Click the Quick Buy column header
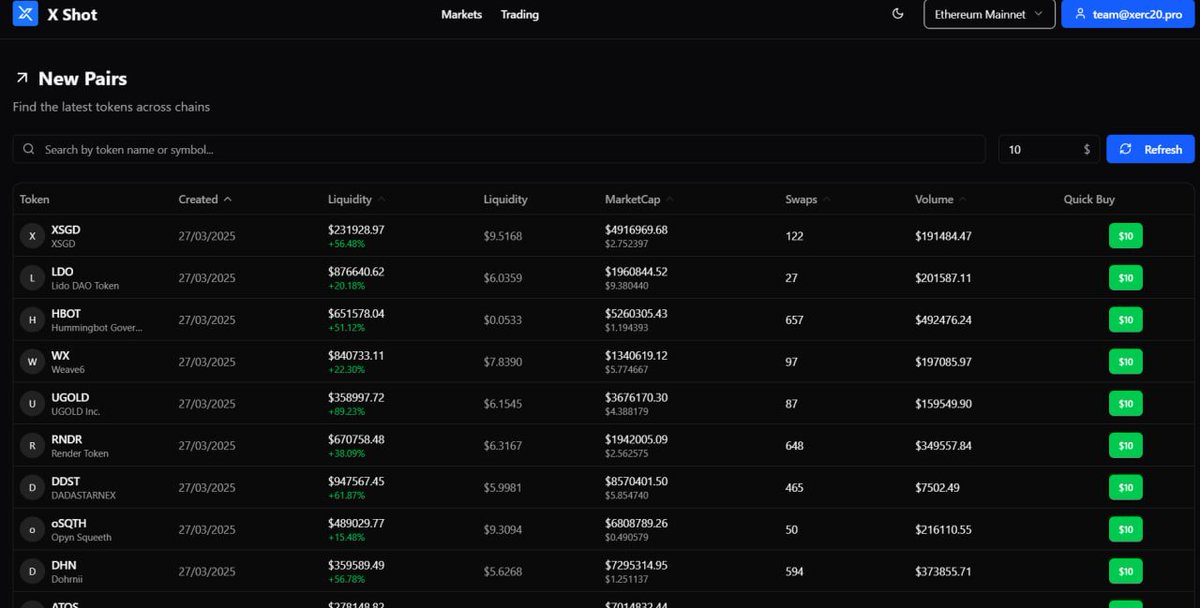Viewport: 1200px width, 608px height. click(x=1089, y=199)
